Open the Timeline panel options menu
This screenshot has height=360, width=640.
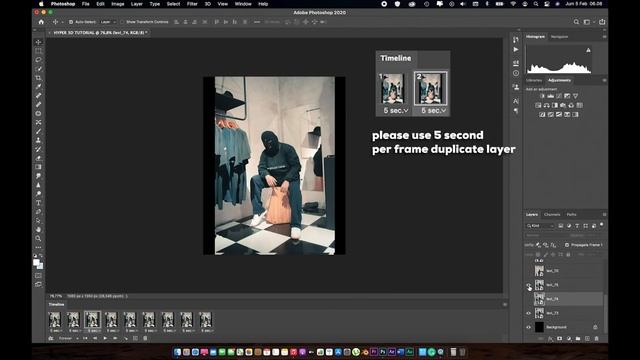(x=505, y=304)
